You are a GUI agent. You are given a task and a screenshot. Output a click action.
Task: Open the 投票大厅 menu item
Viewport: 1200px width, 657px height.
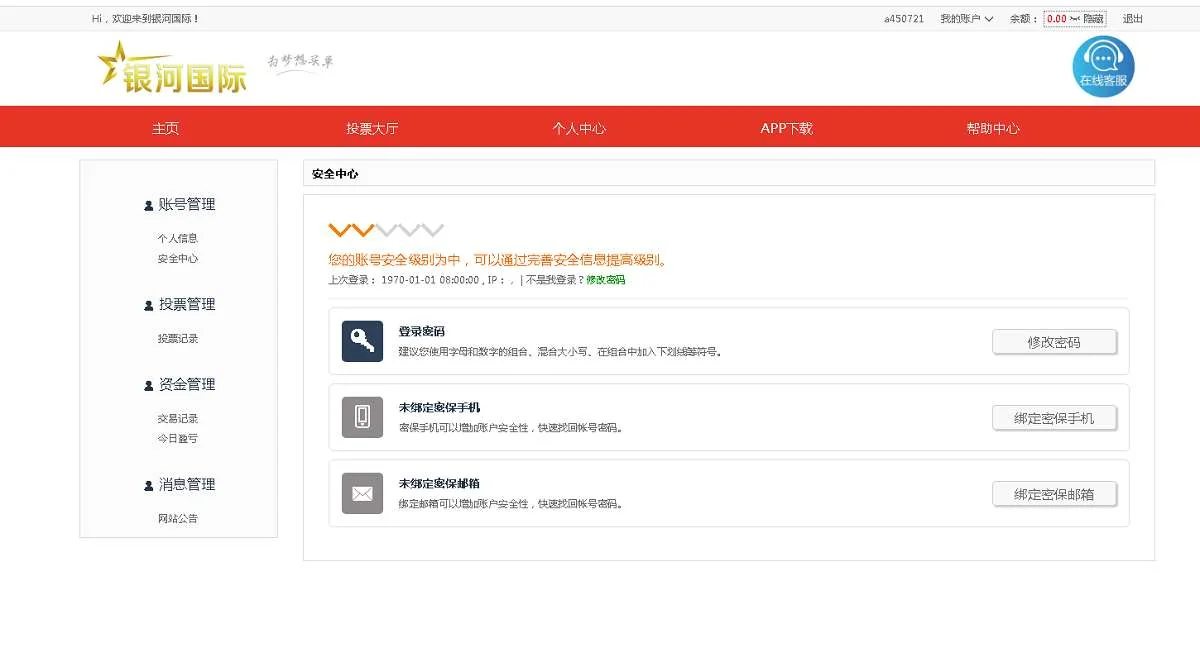pyautogui.click(x=372, y=128)
